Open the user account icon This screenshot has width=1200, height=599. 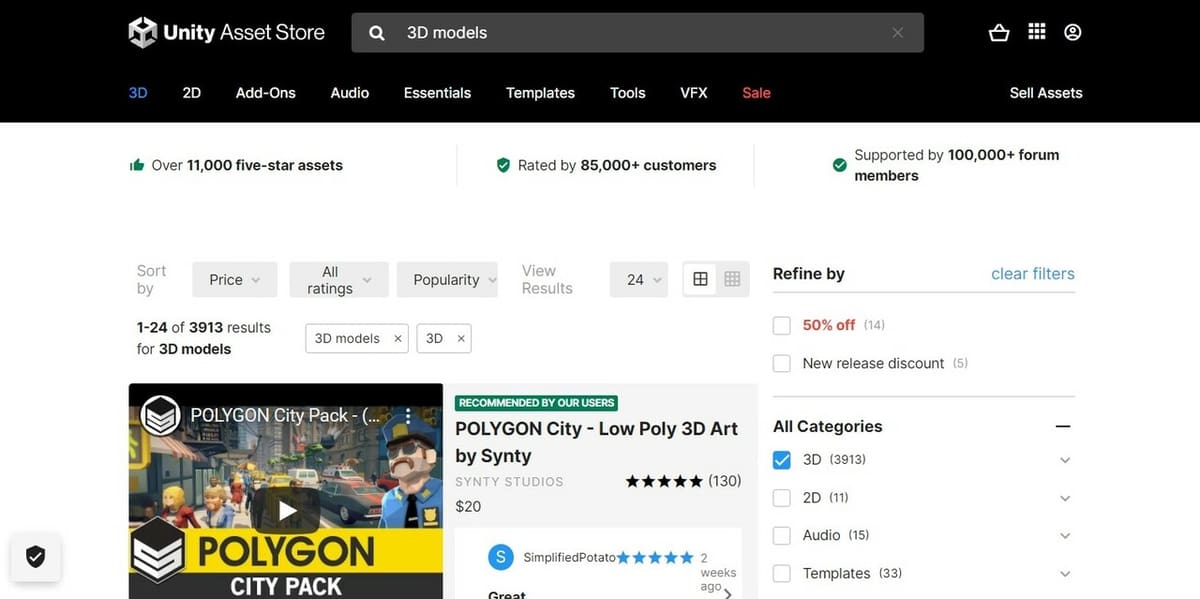pyautogui.click(x=1073, y=32)
